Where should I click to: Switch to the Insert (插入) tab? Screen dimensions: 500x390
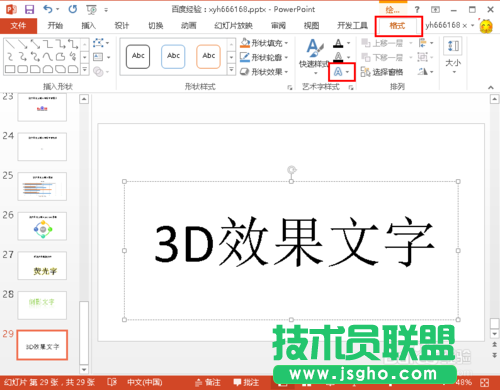[88, 26]
